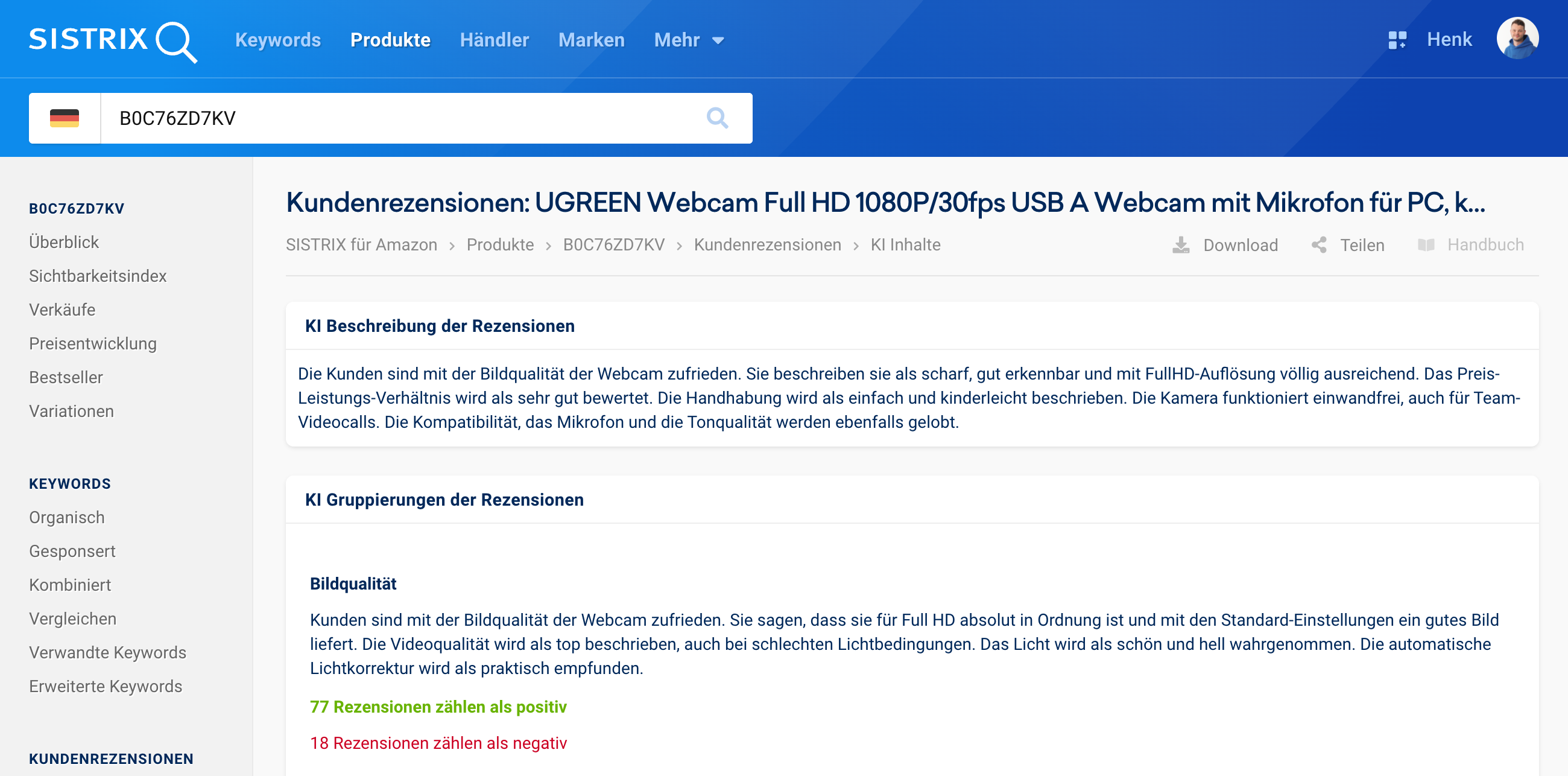Click the SISTRIX logo
1568x776 pixels.
tap(113, 40)
